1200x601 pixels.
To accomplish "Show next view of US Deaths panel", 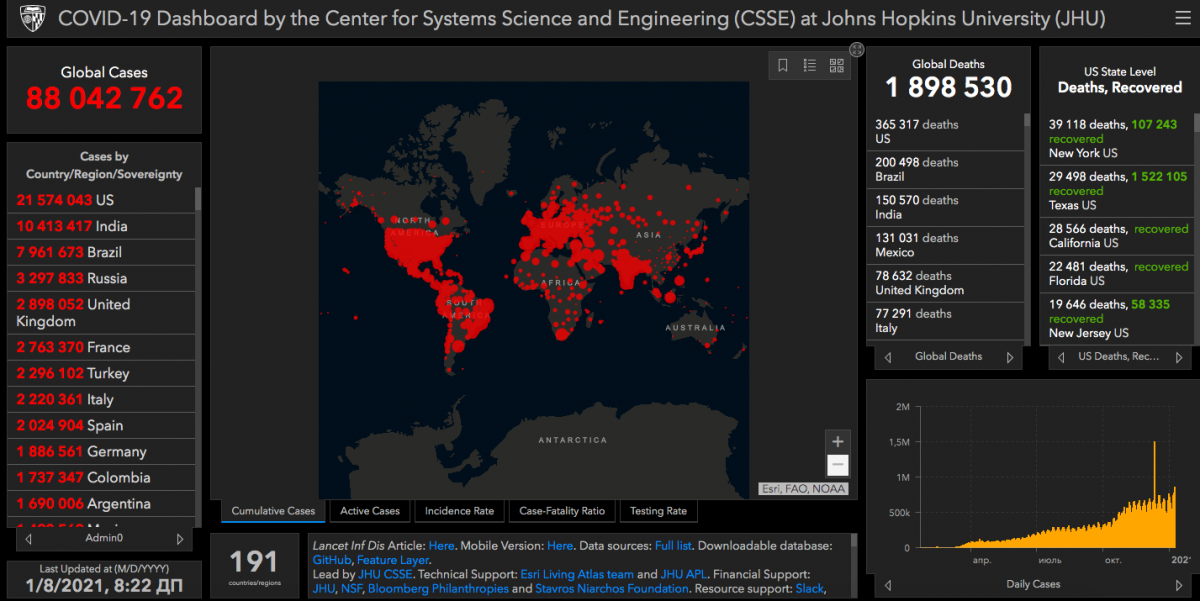I will [1181, 357].
